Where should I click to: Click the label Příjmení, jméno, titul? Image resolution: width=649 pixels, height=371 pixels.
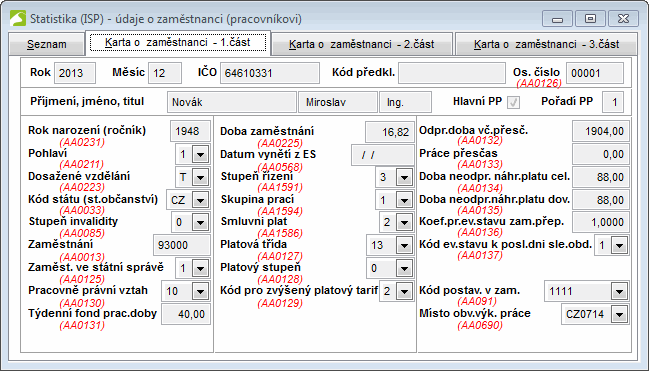point(87,101)
